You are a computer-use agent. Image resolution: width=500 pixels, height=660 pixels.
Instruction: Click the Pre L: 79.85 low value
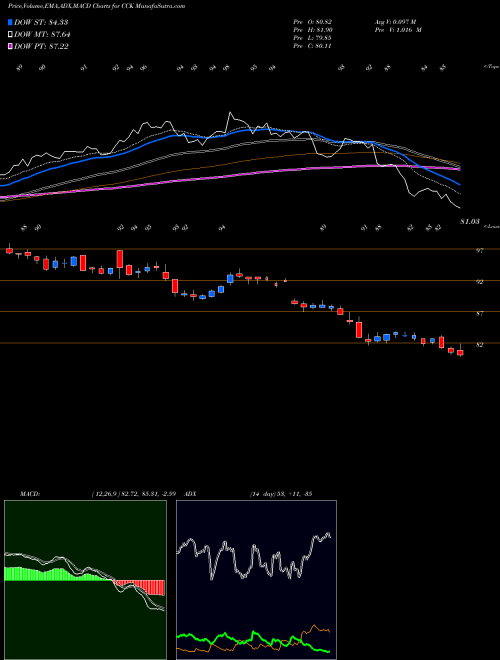tap(313, 38)
